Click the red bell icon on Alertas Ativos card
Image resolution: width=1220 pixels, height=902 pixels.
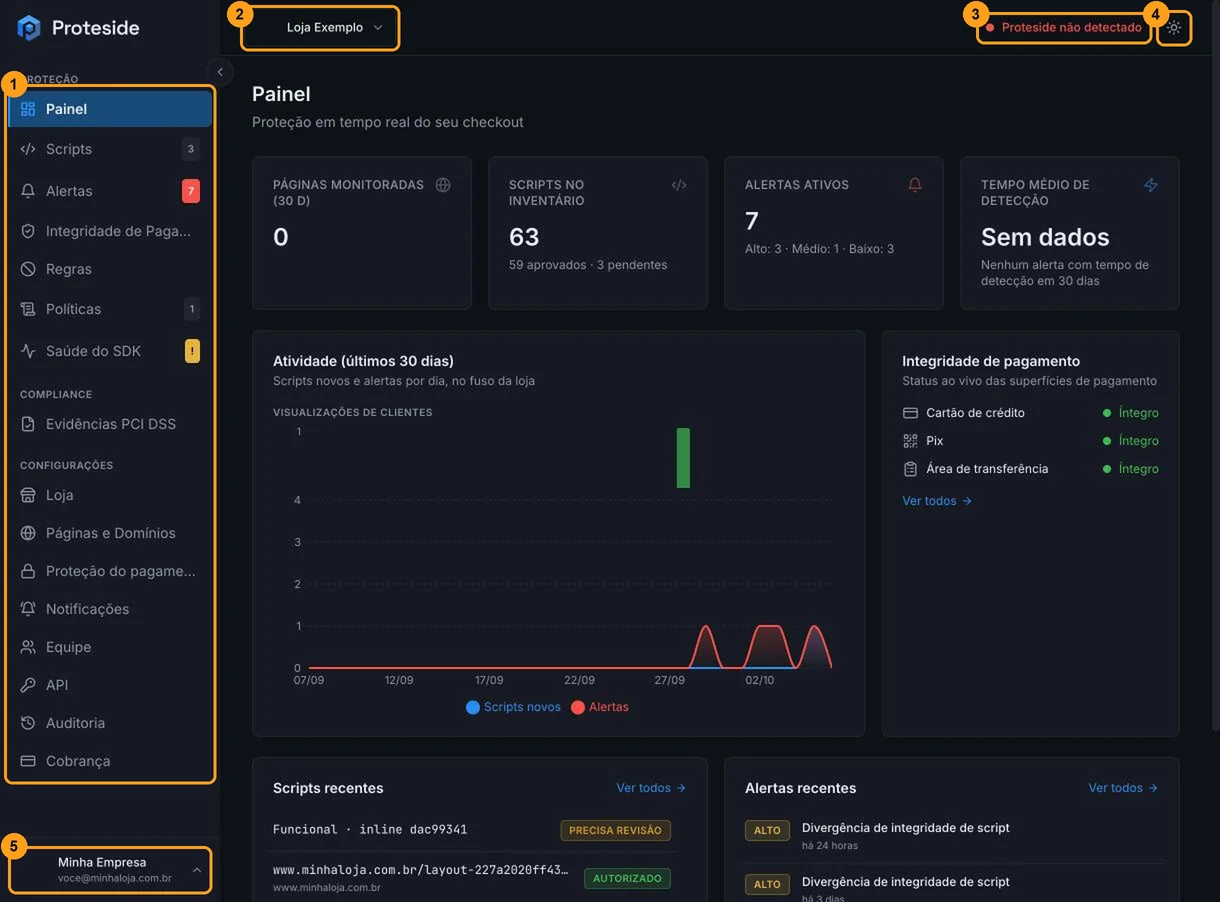click(915, 185)
